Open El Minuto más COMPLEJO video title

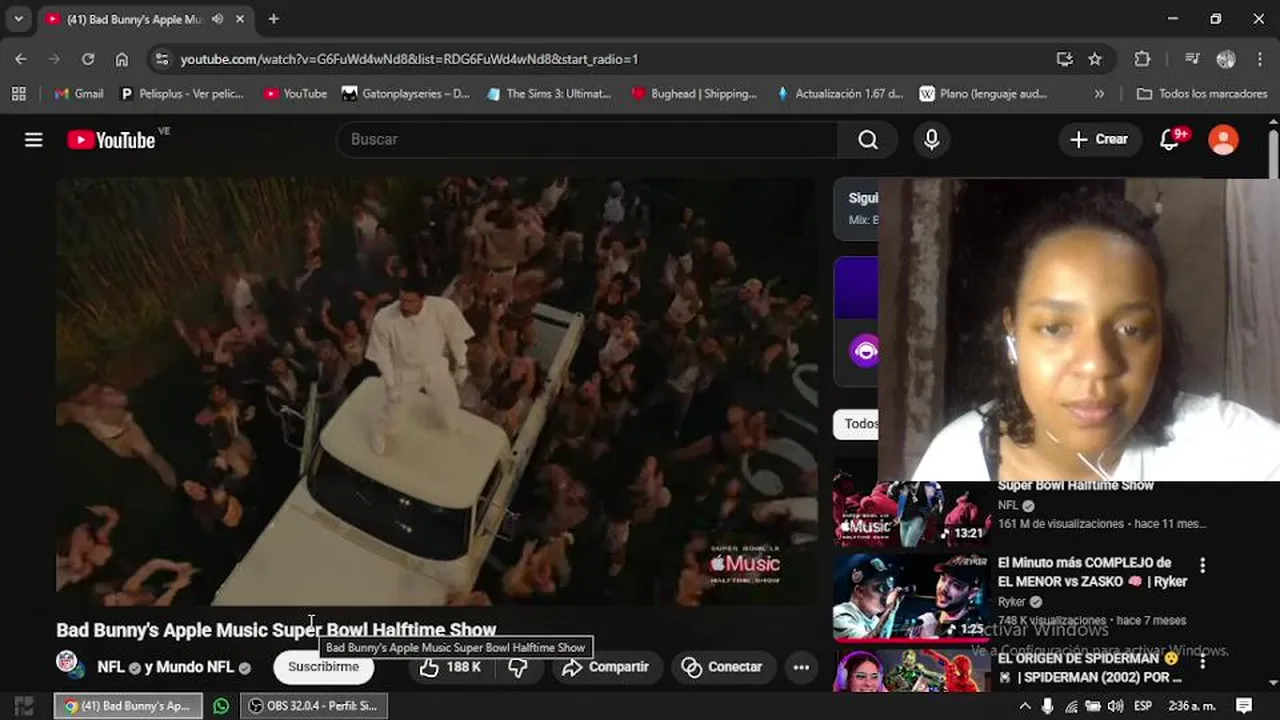1092,571
